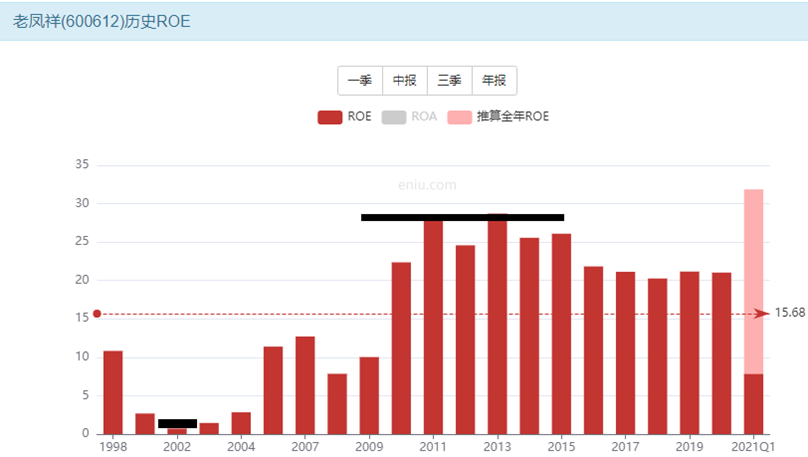Click the red ROE legend swatch
Viewport: 808px width, 457px height.
[330, 117]
